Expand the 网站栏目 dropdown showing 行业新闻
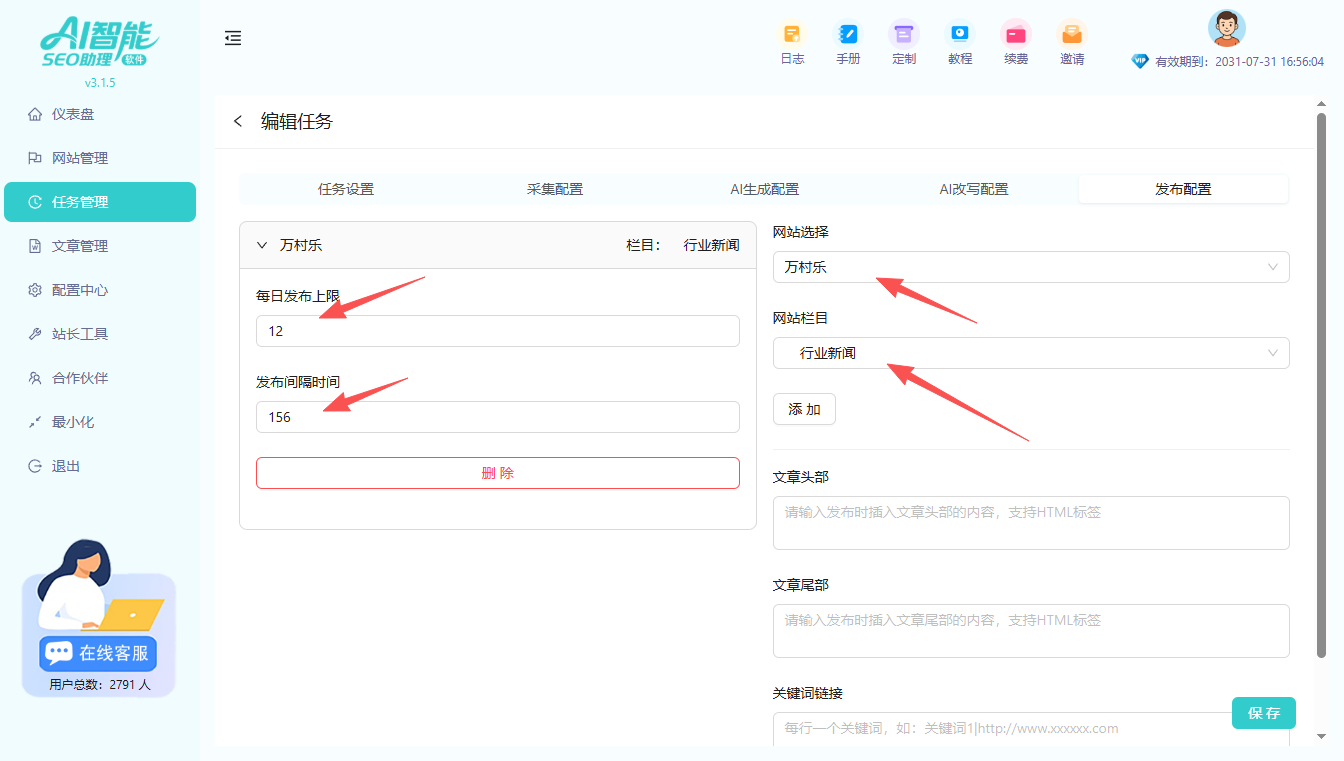This screenshot has height=761, width=1344. coord(1030,353)
